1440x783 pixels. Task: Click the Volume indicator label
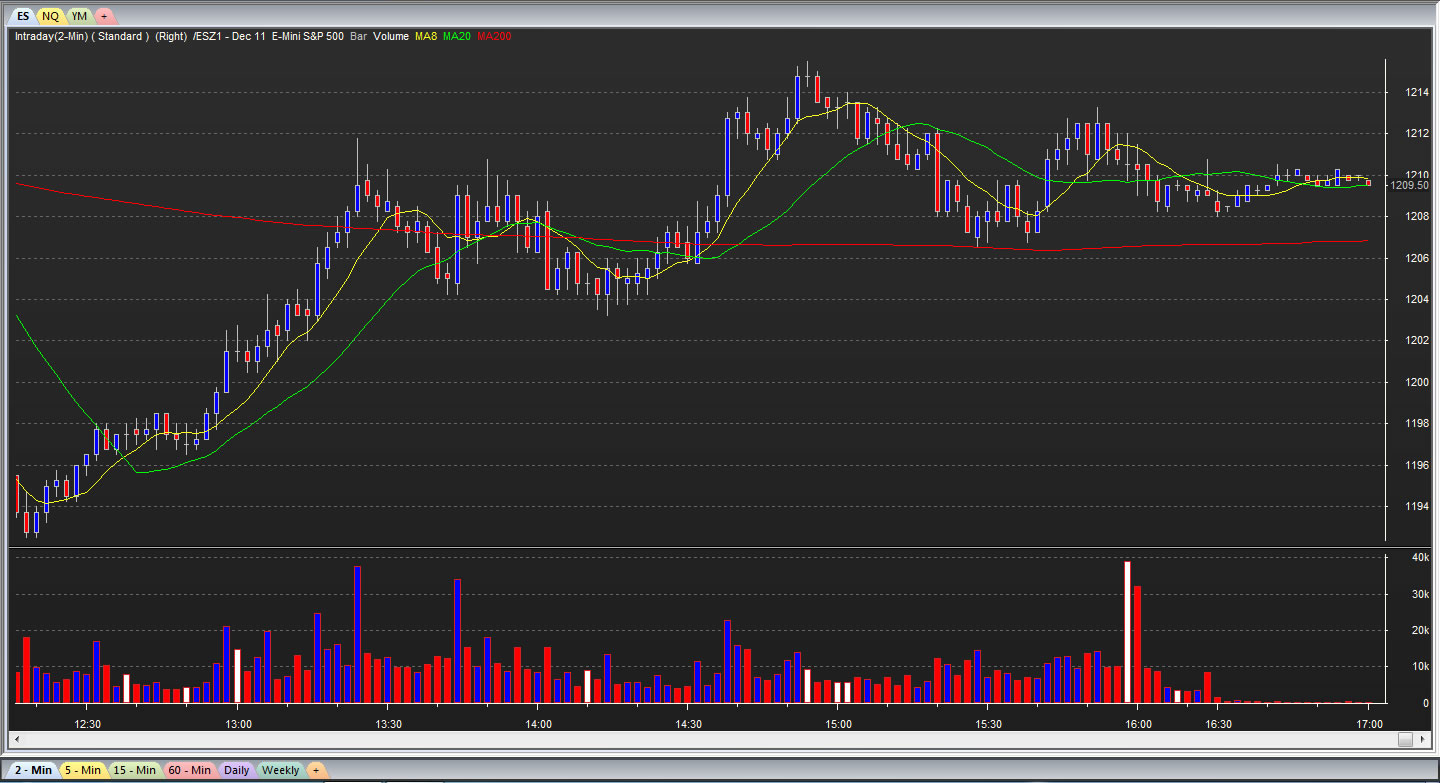391,36
